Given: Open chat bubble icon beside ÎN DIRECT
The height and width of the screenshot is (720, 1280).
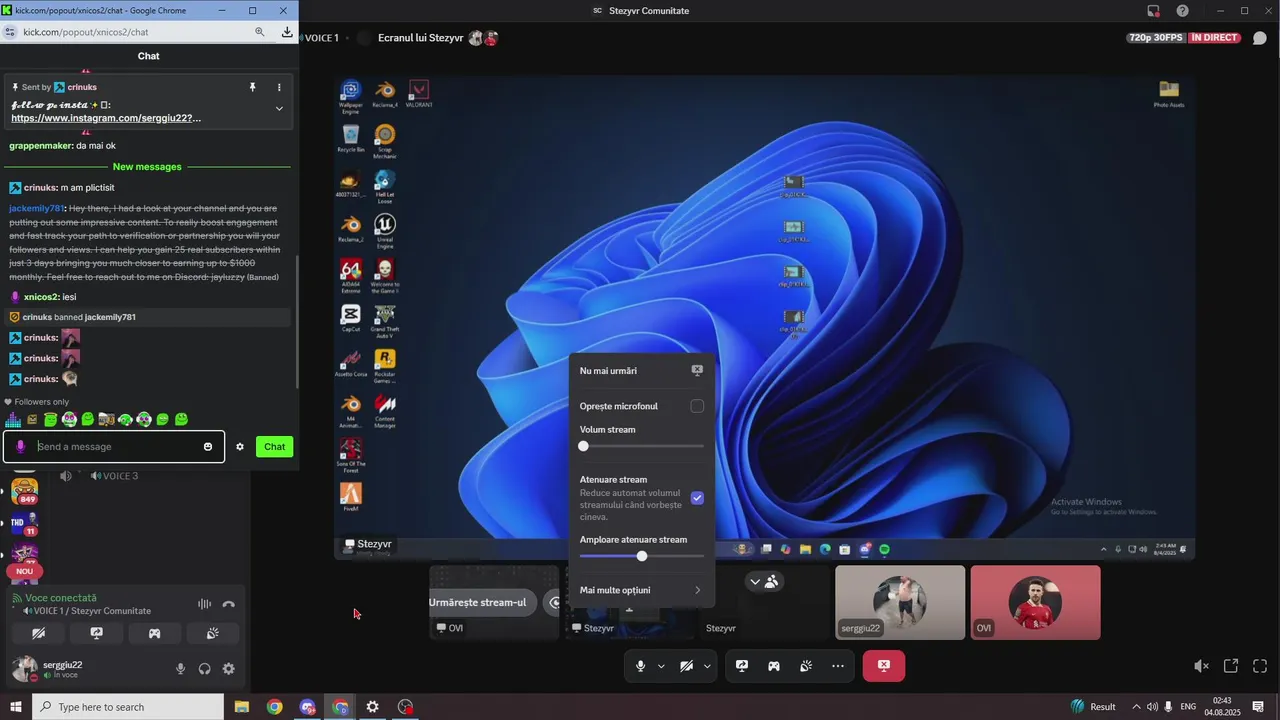Looking at the screenshot, I should (x=1260, y=38).
